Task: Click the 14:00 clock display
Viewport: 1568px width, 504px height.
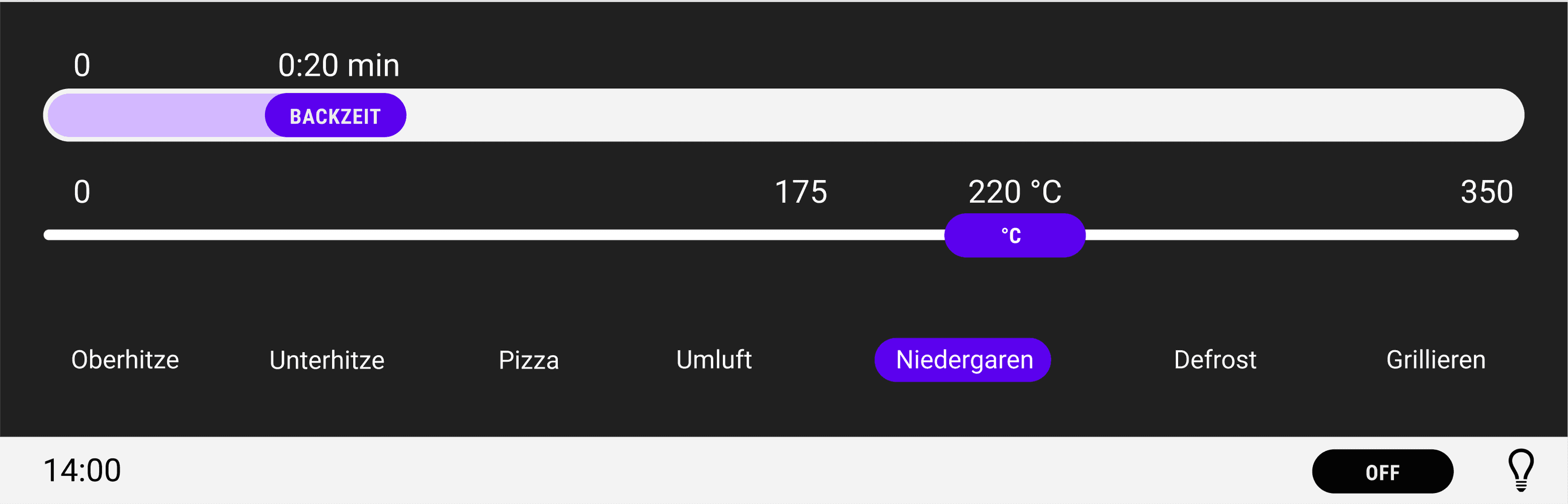Action: click(82, 471)
